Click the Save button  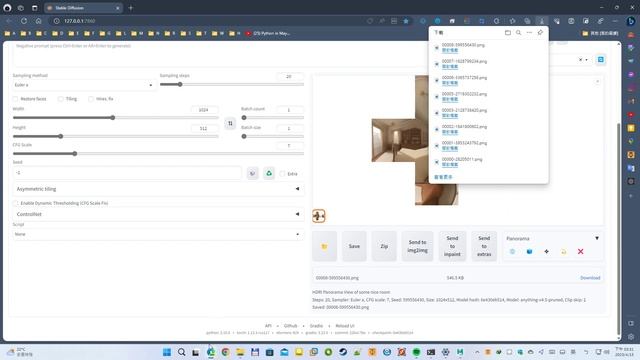(x=354, y=246)
